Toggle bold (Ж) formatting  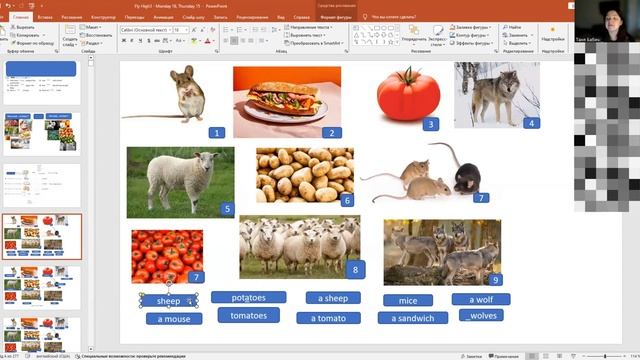(124, 41)
